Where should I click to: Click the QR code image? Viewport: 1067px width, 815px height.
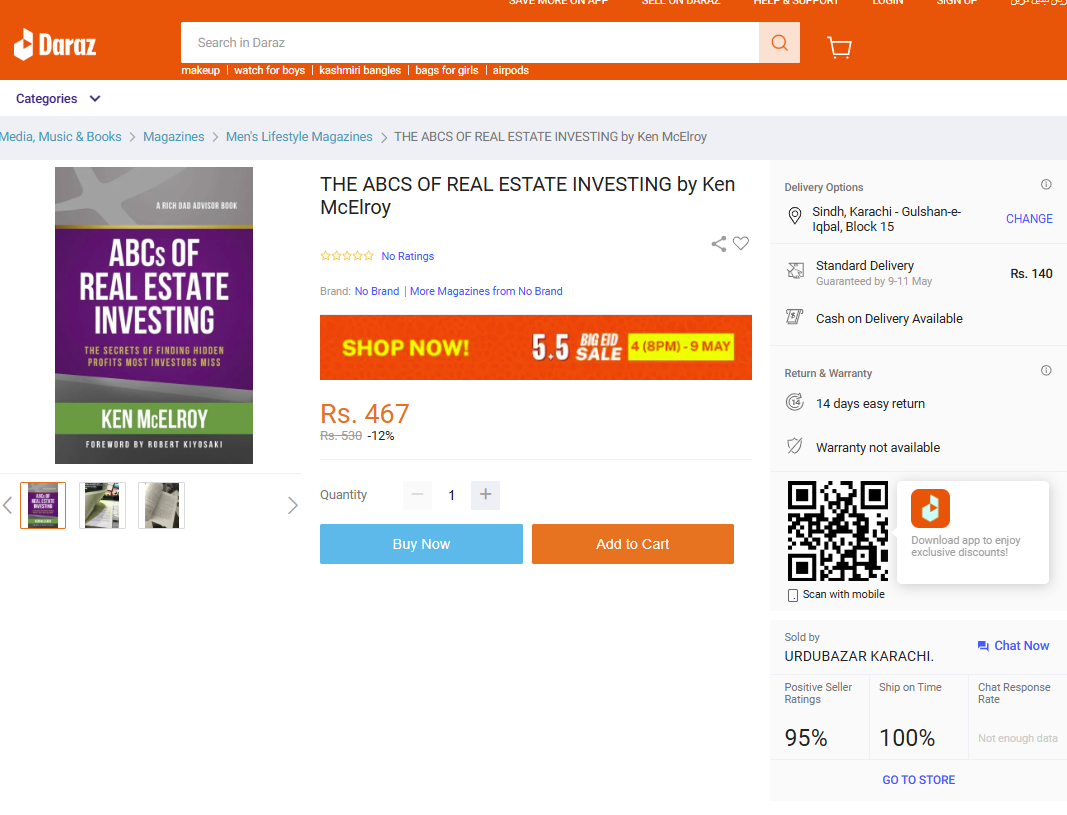pyautogui.click(x=838, y=531)
